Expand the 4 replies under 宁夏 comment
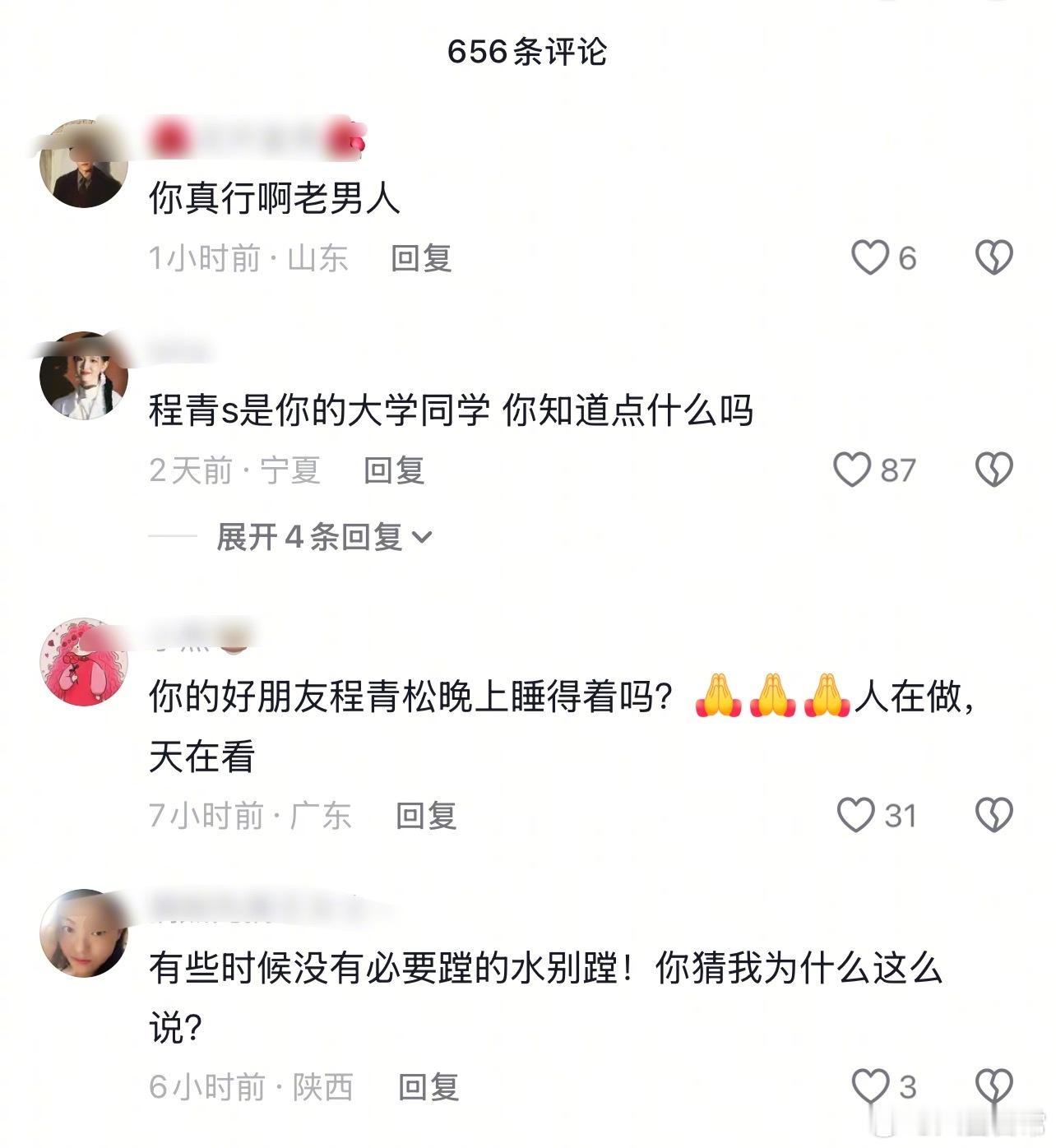Viewport: 1056px width, 1148px height. [324, 537]
